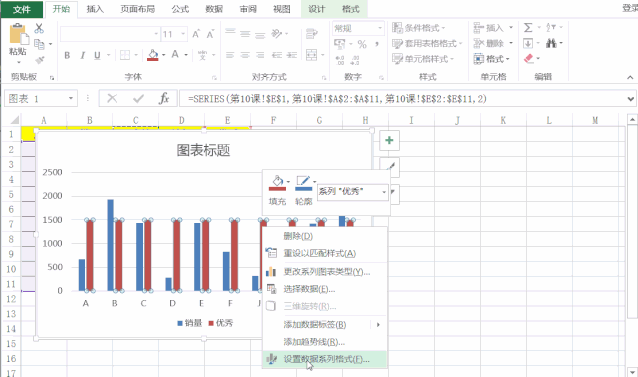Screen dimensions: 638x377
Task: Click the Find and Select binoculars icon
Action: pyautogui.click(x=551, y=43)
